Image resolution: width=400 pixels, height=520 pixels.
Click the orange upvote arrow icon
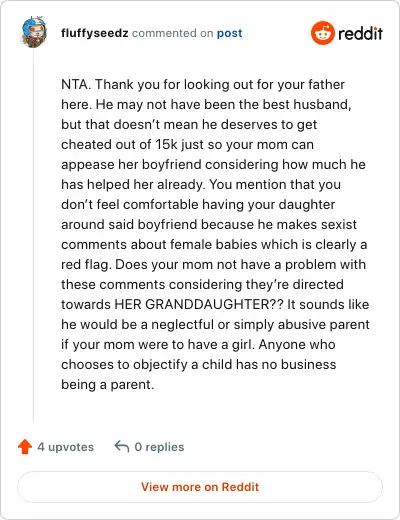25,447
